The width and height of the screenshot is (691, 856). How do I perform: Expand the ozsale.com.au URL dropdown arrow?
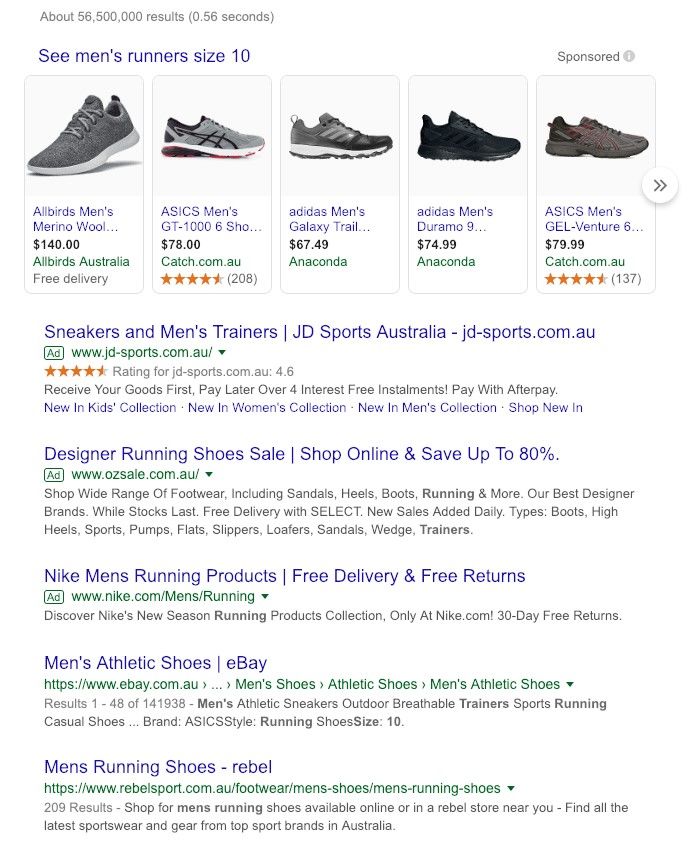click(209, 474)
